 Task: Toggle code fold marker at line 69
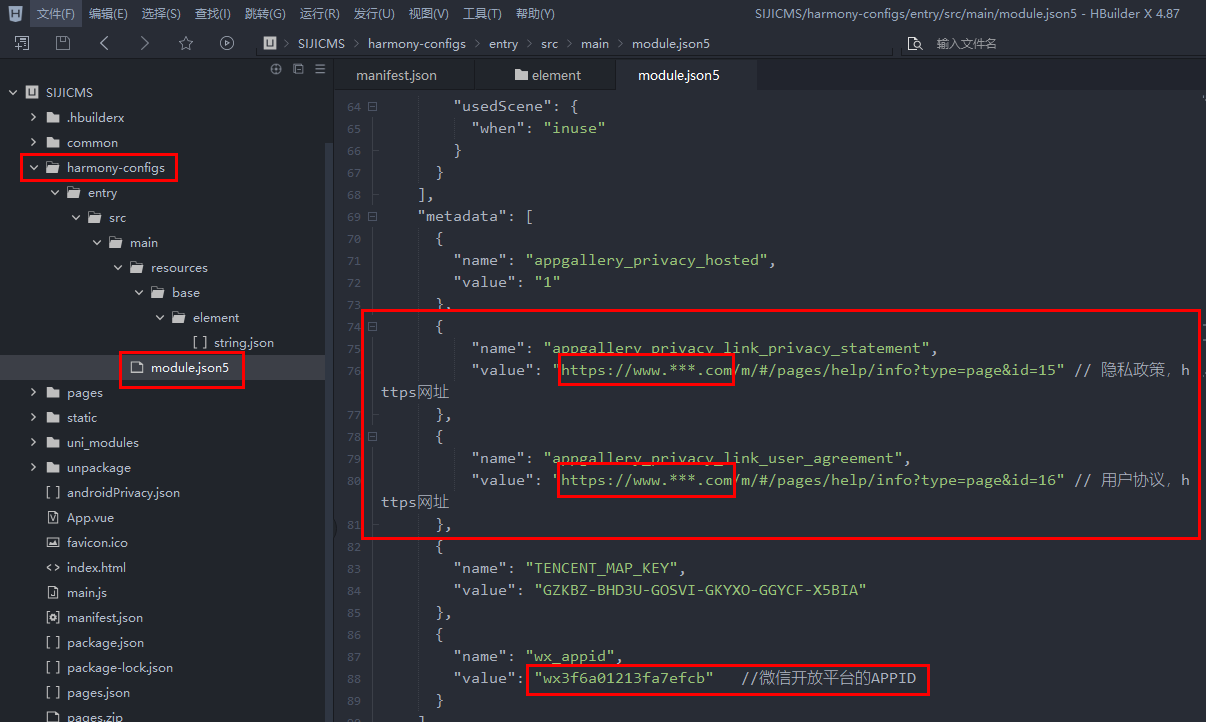tap(372, 216)
